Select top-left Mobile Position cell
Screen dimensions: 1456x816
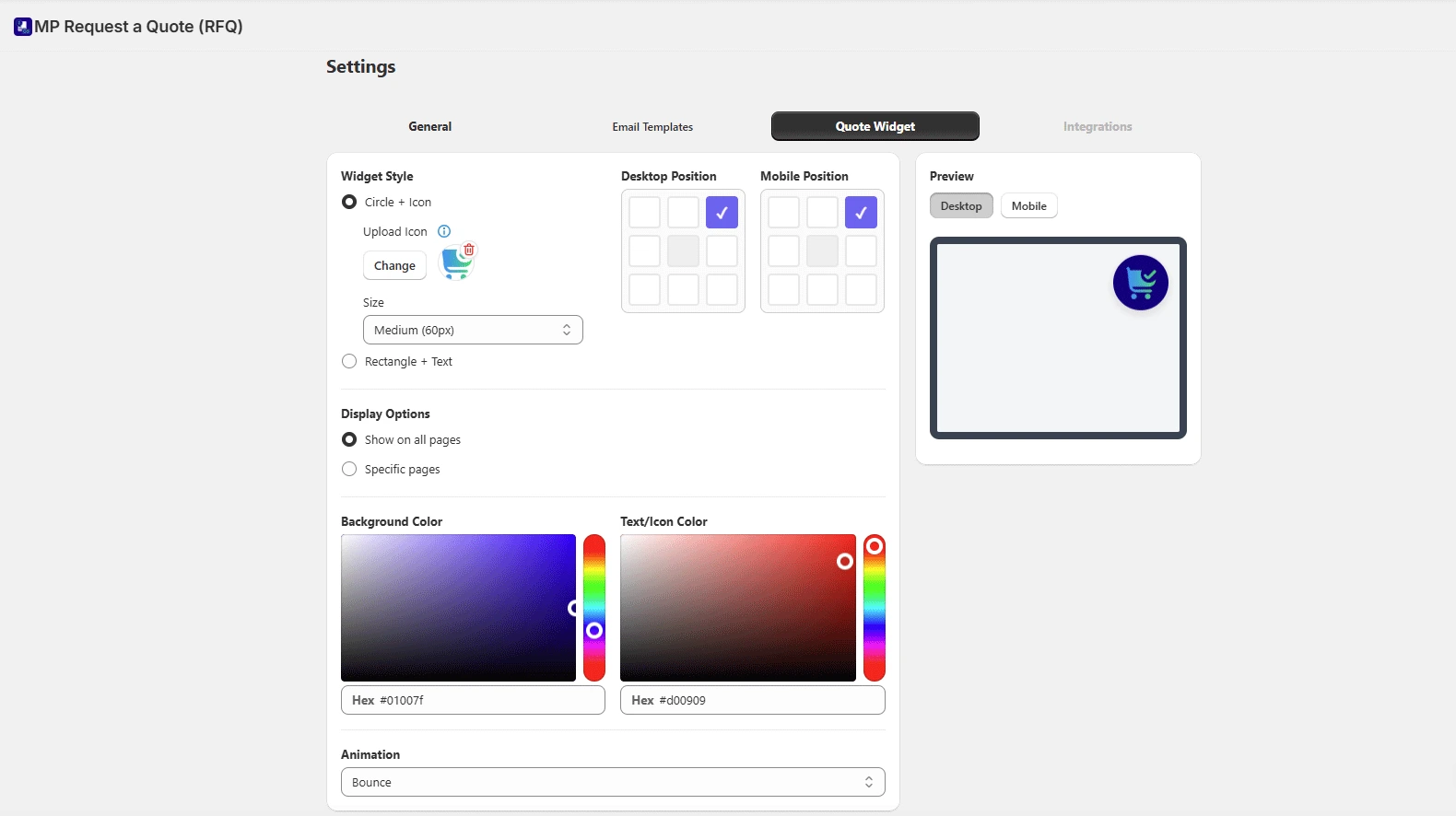pyautogui.click(x=783, y=212)
